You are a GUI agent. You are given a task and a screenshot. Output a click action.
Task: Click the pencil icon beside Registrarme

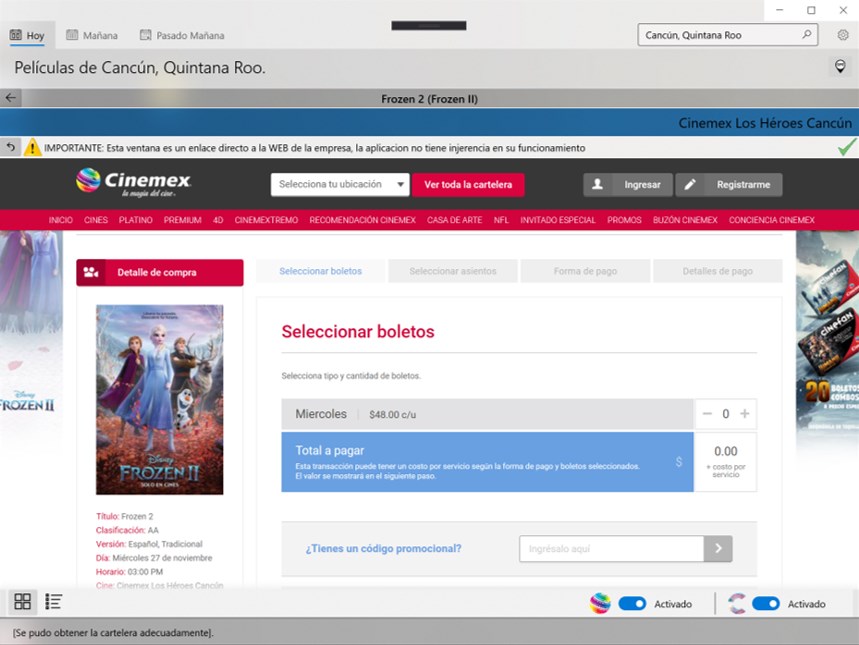coord(690,185)
